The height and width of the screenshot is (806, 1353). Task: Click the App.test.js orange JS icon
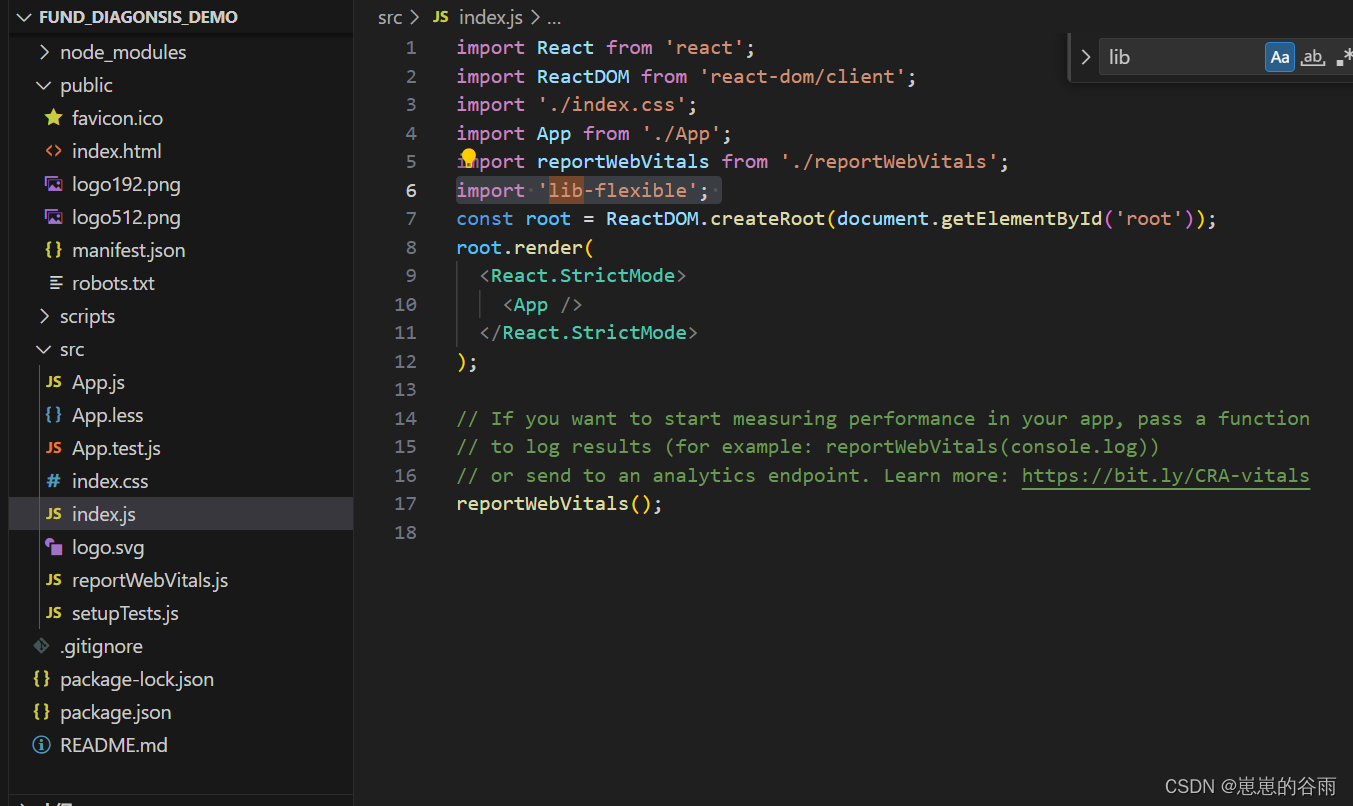point(53,448)
